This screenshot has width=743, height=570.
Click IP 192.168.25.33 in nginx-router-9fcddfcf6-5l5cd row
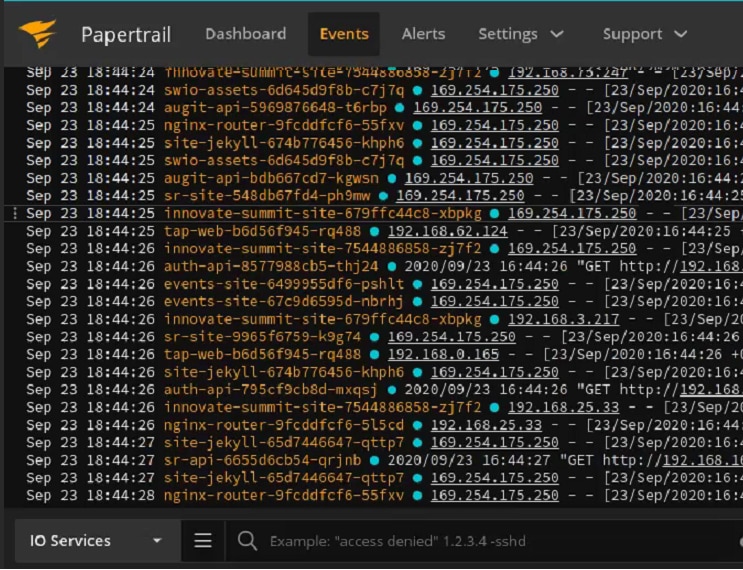coord(486,425)
